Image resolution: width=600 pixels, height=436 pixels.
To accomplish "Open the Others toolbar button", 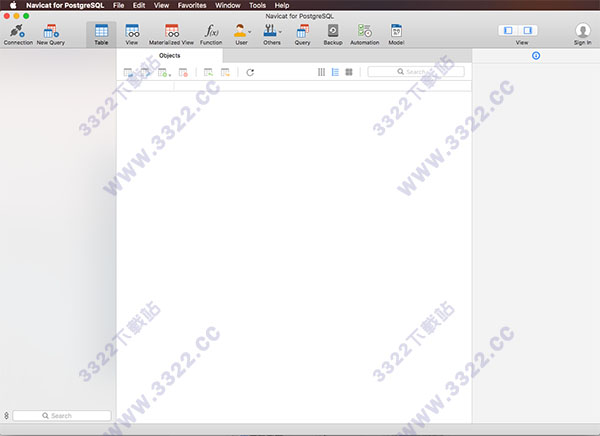I will click(271, 34).
